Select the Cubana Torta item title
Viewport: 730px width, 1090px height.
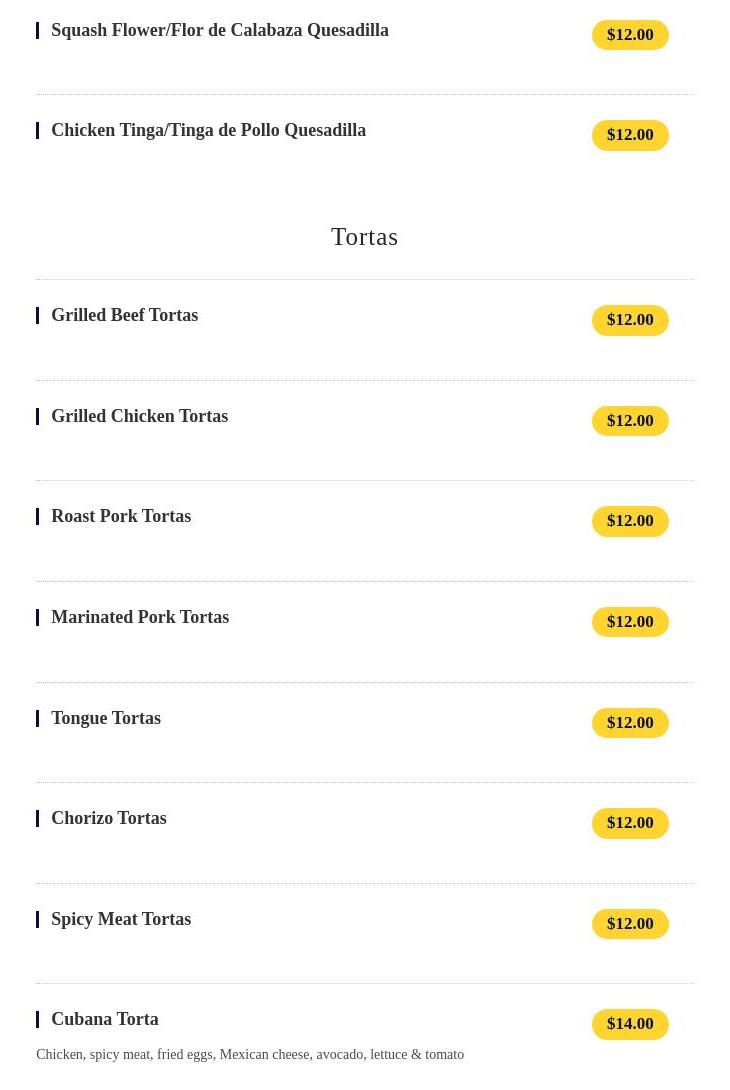point(105,1020)
